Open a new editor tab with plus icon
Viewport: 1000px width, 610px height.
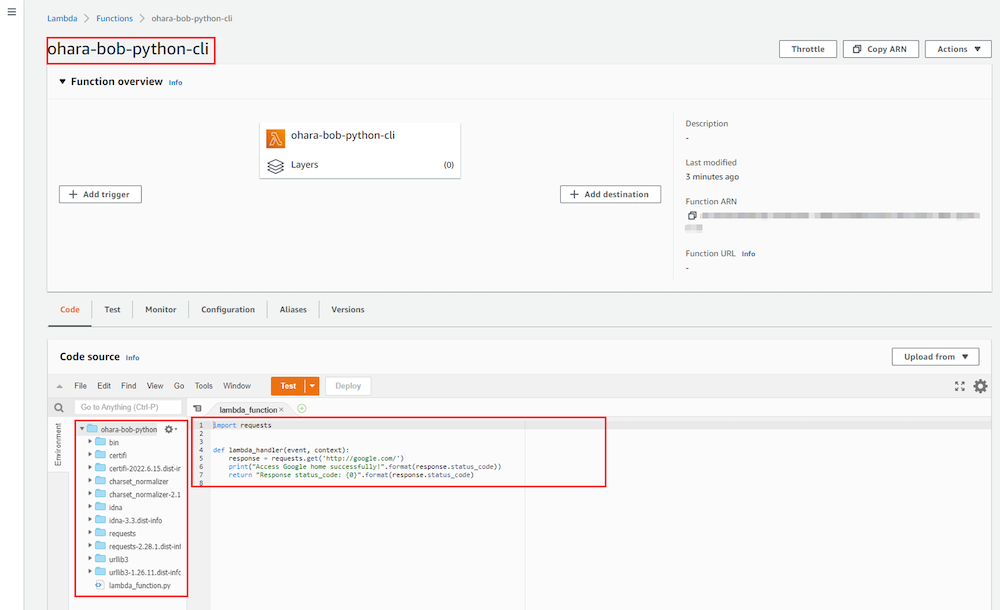pyautogui.click(x=302, y=408)
